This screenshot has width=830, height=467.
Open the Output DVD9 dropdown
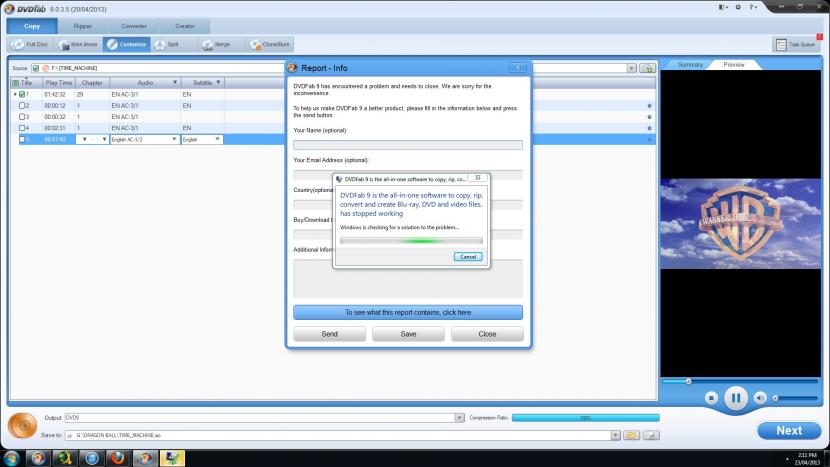(x=459, y=418)
